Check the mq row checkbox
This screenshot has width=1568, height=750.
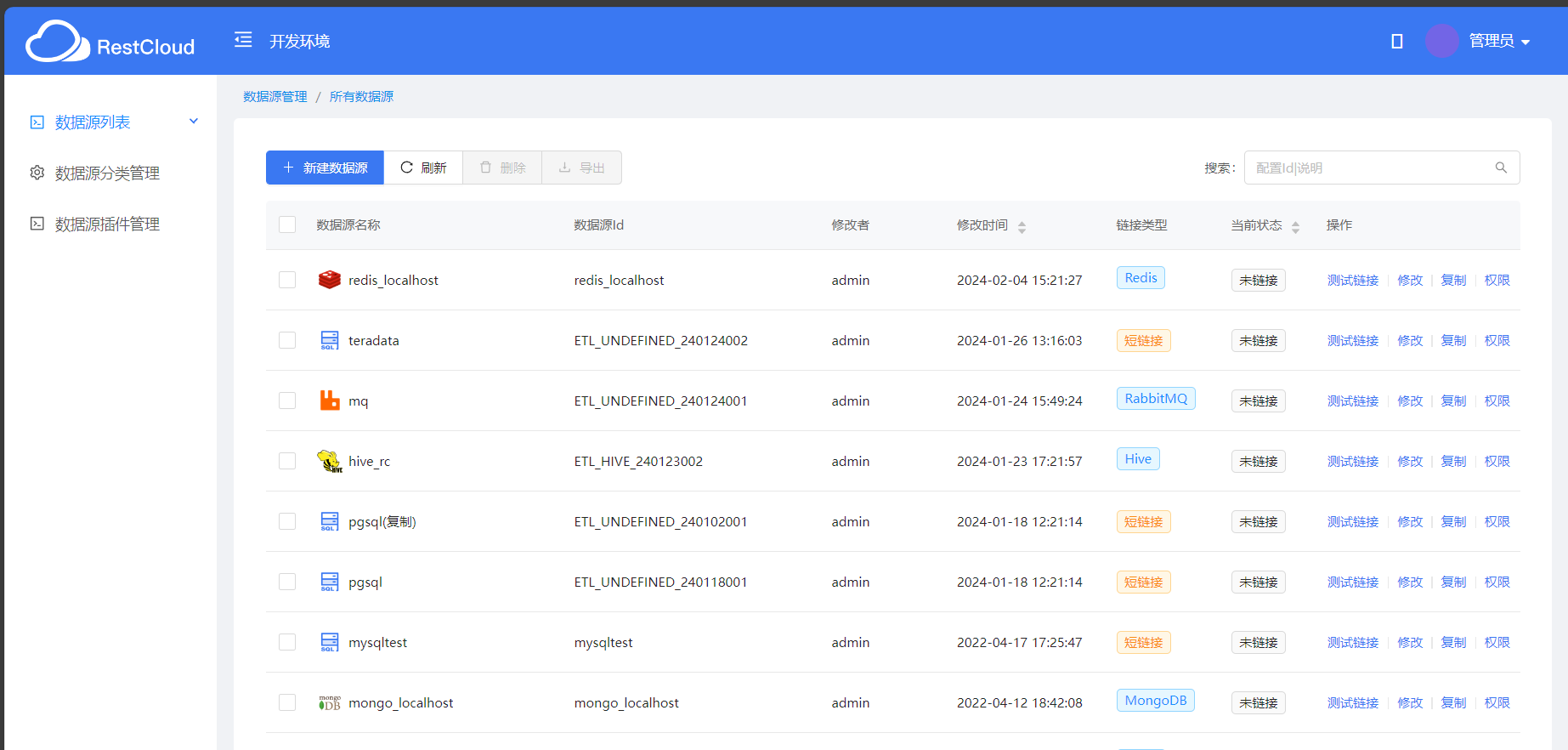[x=287, y=401]
